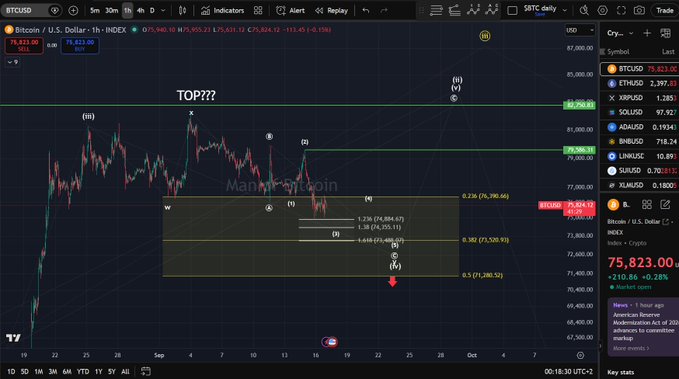
Task: Select ETHUSD in the watchlist
Action: [x=640, y=83]
